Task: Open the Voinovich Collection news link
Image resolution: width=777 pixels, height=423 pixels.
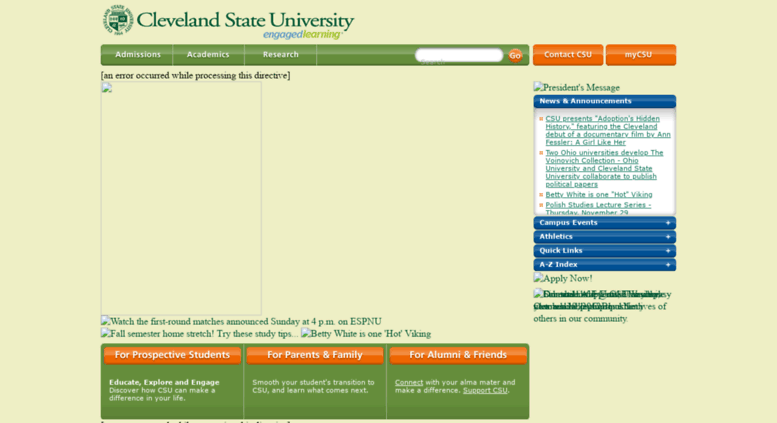Action: click(x=605, y=168)
